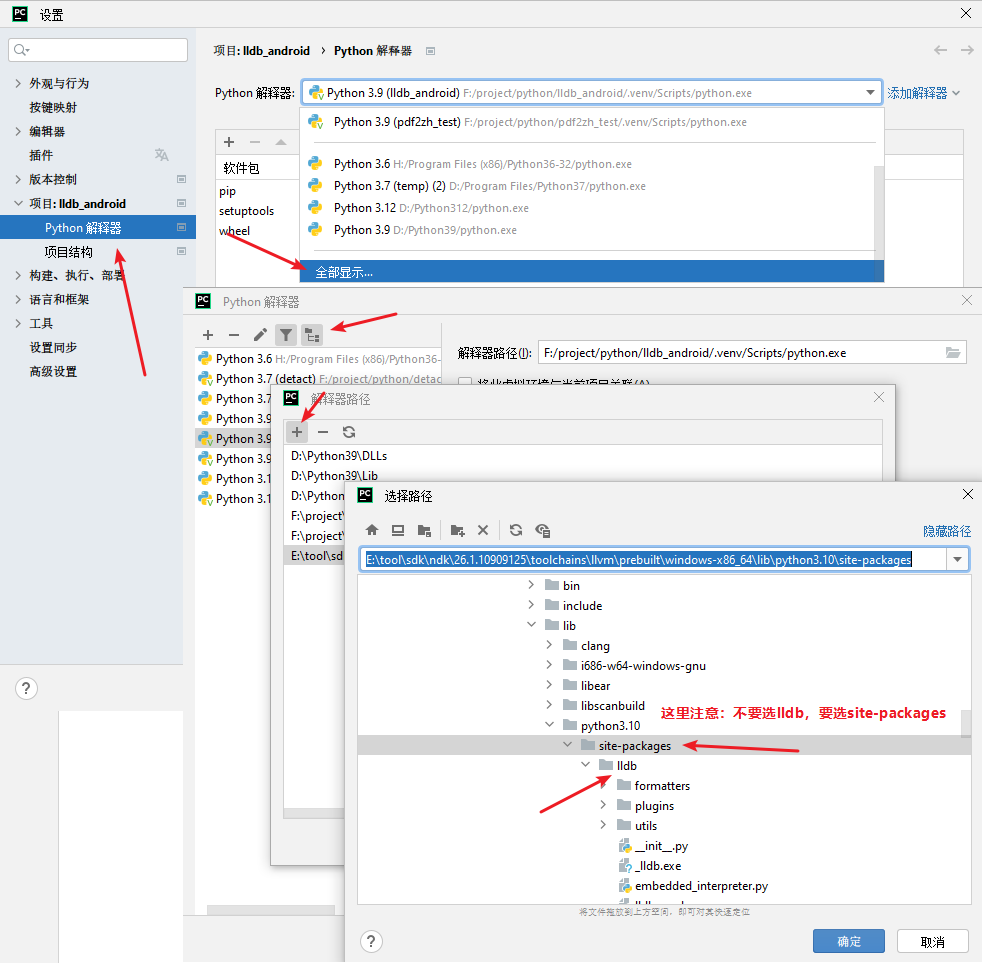Select D:\Python39\DLLs in the paths list

pos(339,455)
